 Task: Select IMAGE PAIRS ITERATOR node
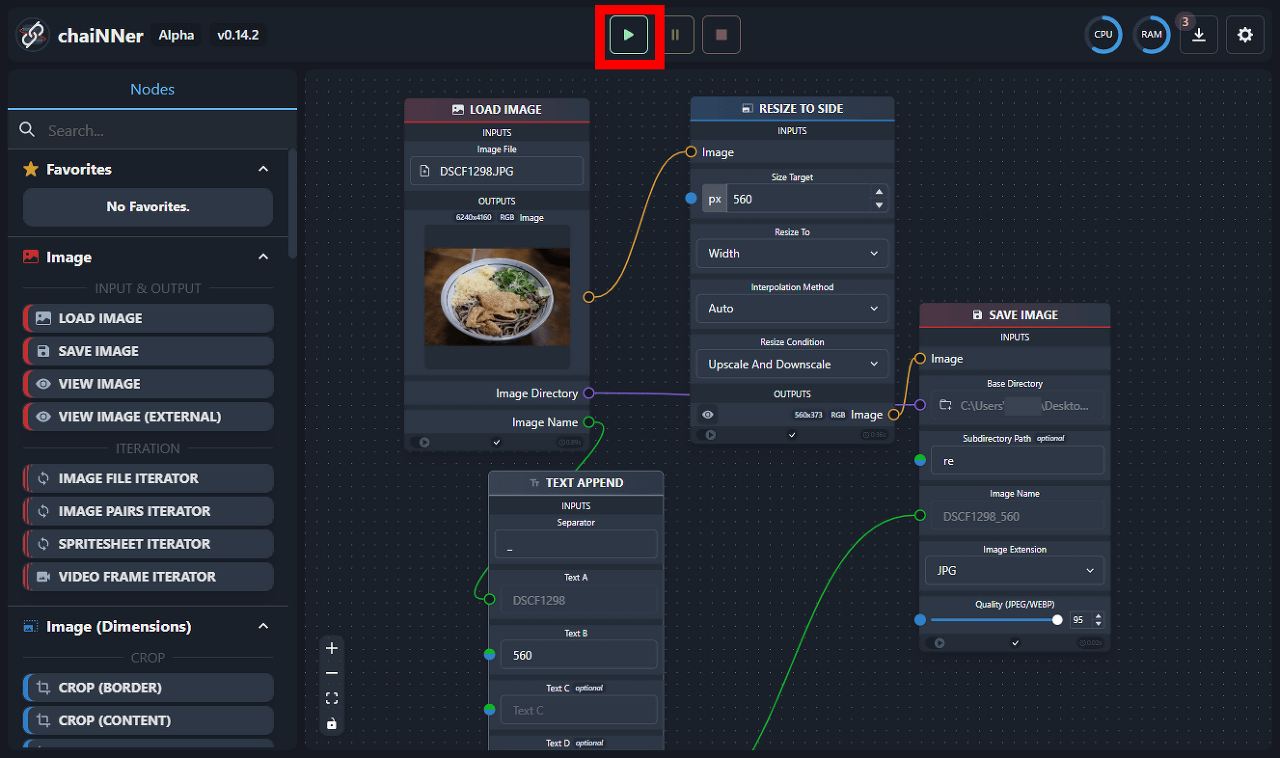(148, 511)
